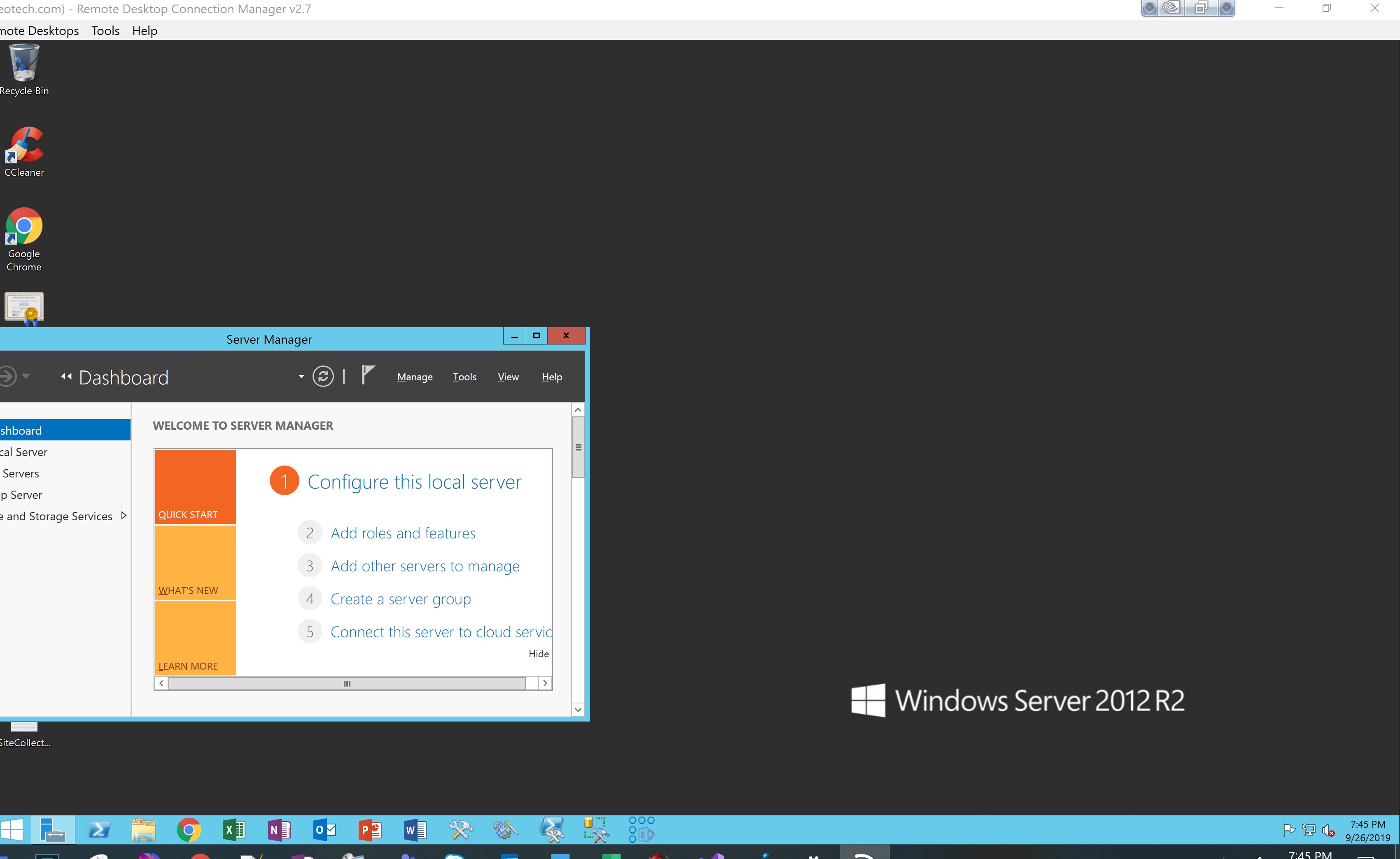Click the layered disc icon in the RDCMan connection bar
The height and width of the screenshot is (859, 1400).
[1171, 7]
